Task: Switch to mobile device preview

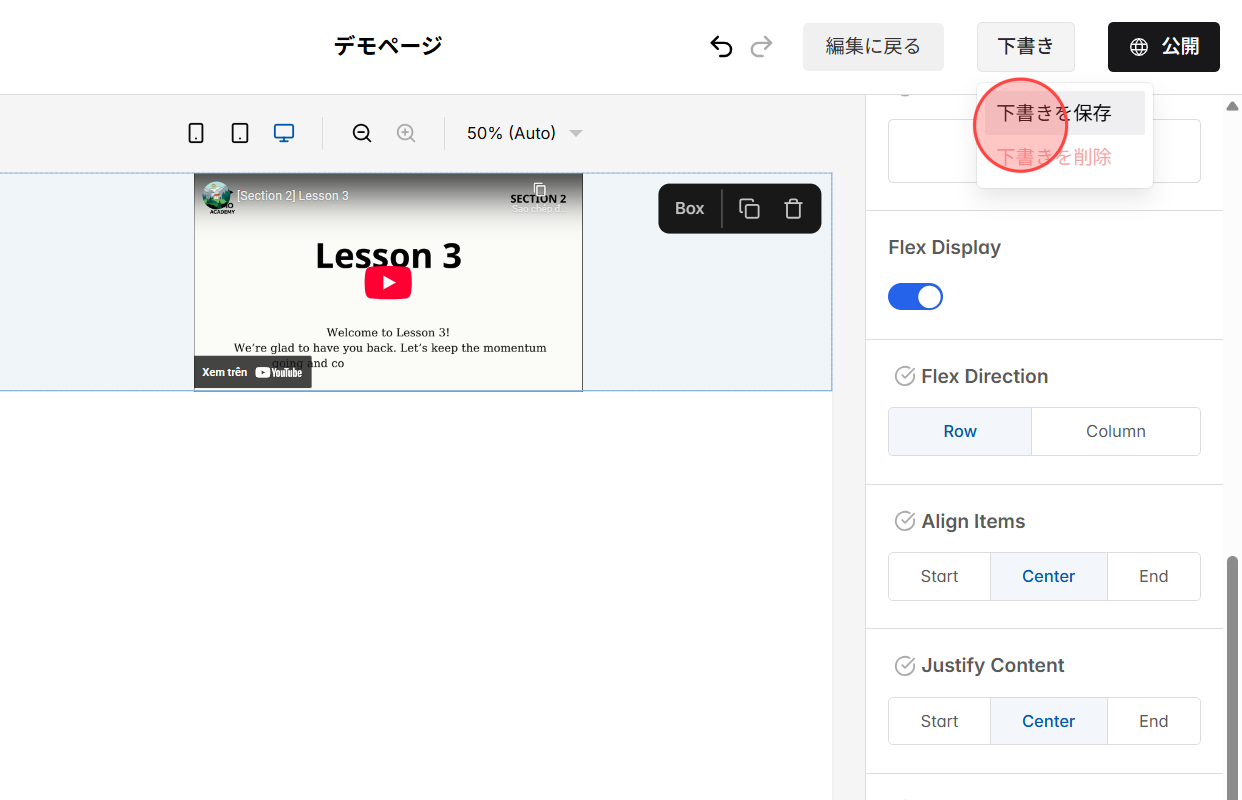Action: click(x=196, y=132)
